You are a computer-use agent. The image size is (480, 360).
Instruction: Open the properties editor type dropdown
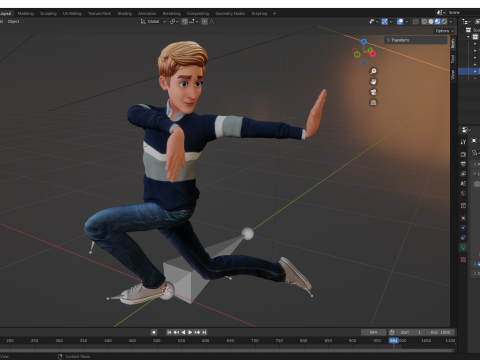click(466, 130)
